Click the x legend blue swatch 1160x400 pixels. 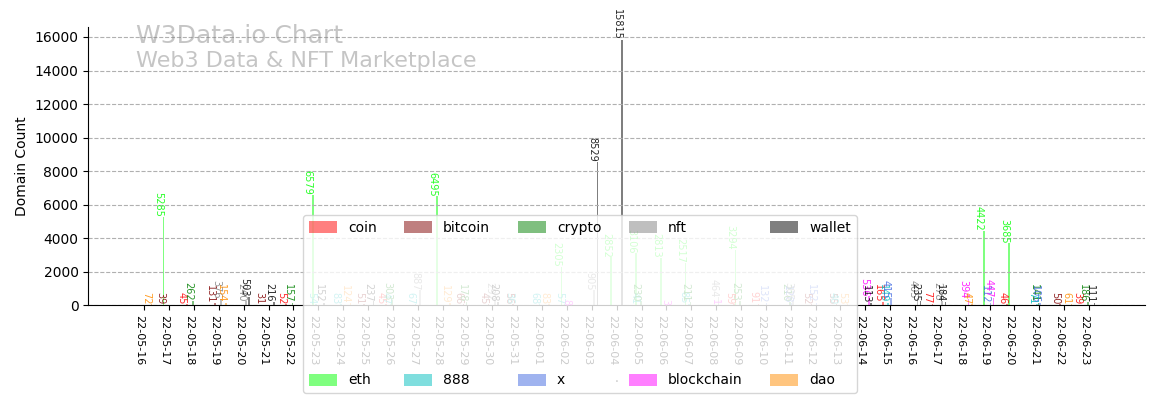pyautogui.click(x=532, y=380)
